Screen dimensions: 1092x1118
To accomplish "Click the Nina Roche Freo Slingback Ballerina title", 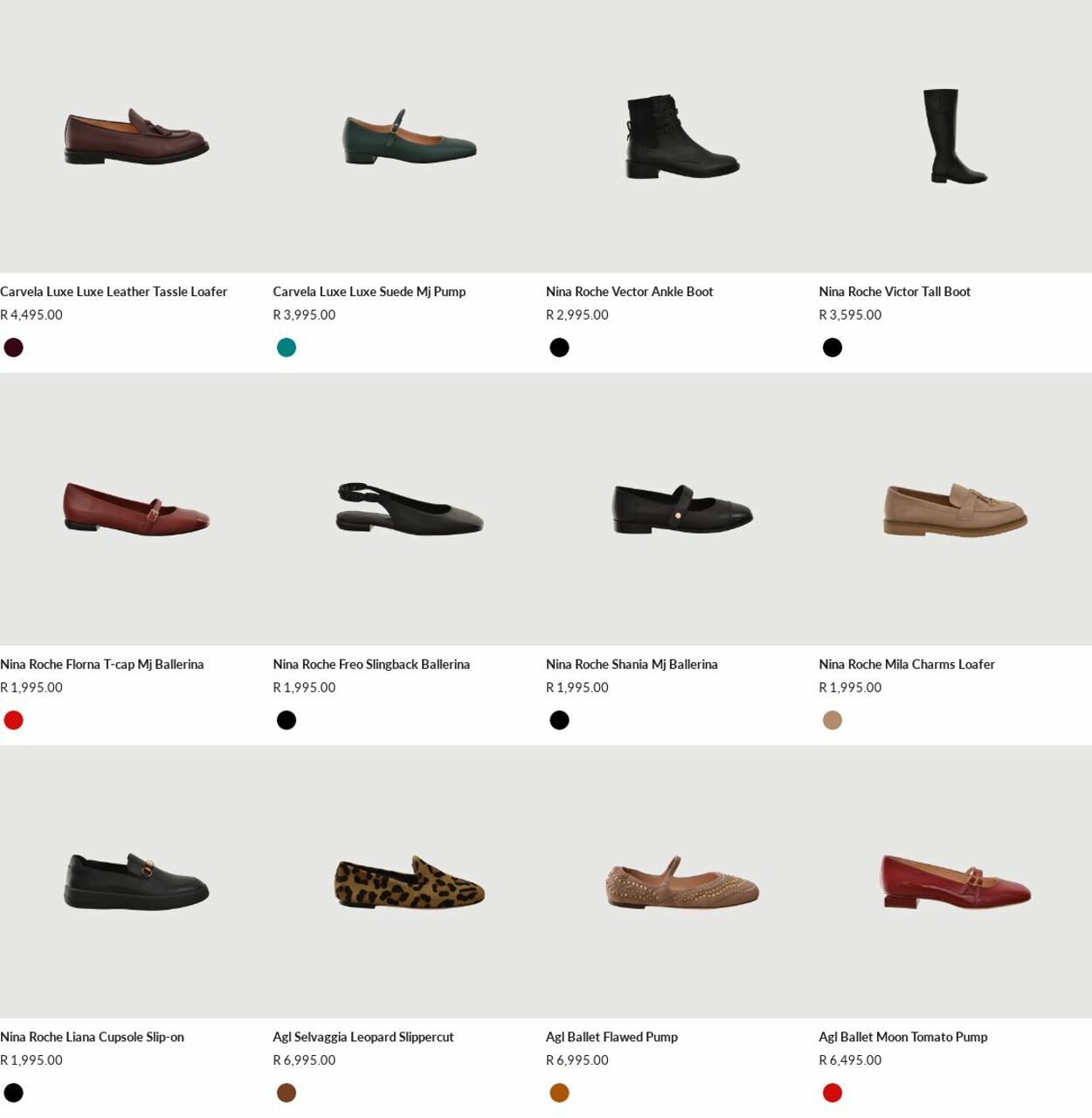I will (x=371, y=665).
